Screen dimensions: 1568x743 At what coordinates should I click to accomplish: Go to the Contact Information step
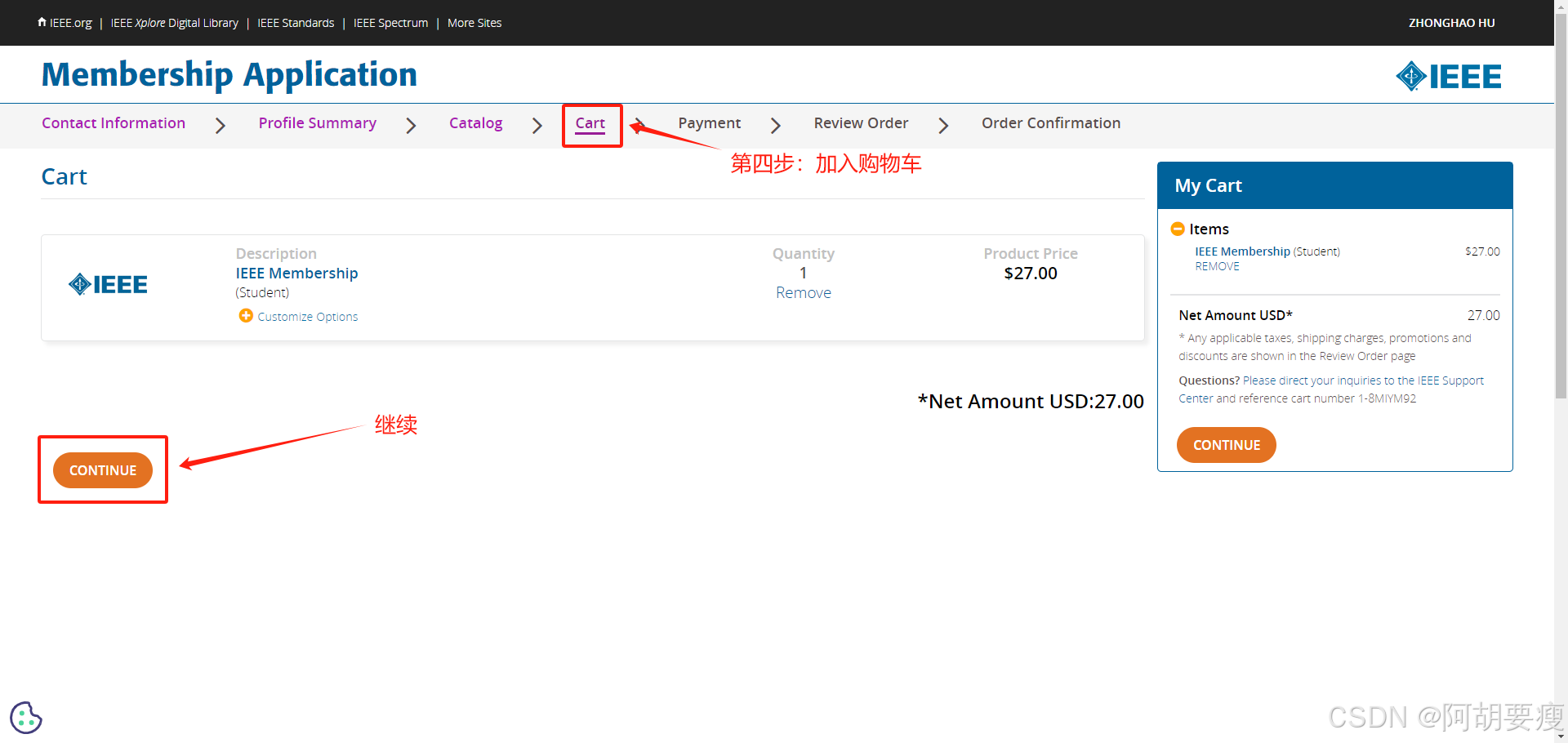coord(114,122)
